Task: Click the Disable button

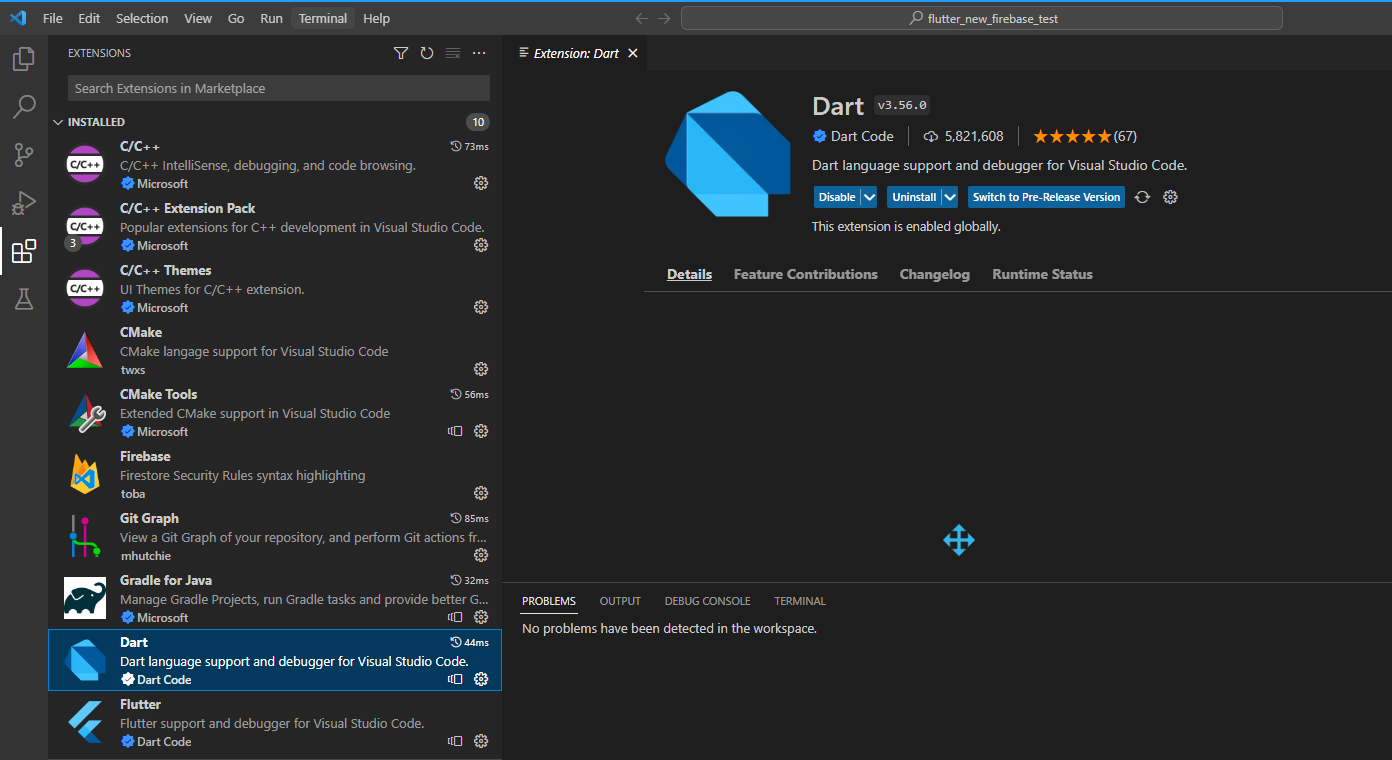Action: tap(837, 197)
